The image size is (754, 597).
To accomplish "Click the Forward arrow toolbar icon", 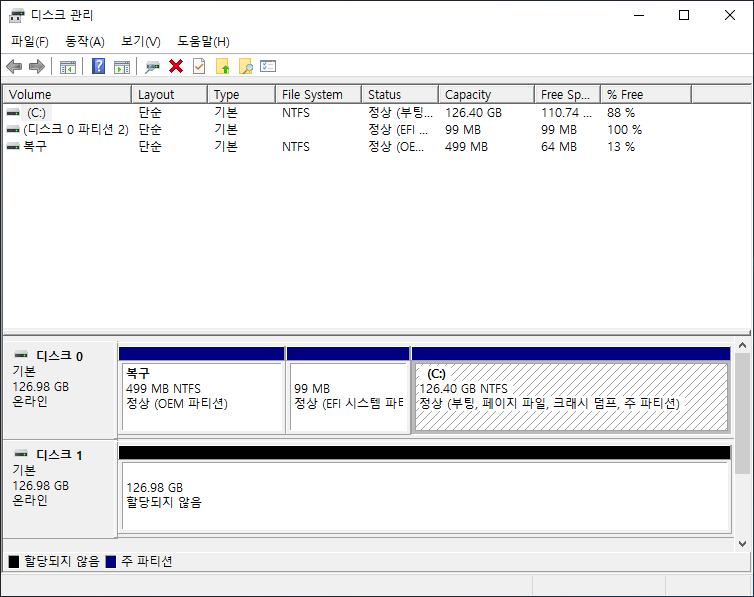I will pyautogui.click(x=37, y=66).
